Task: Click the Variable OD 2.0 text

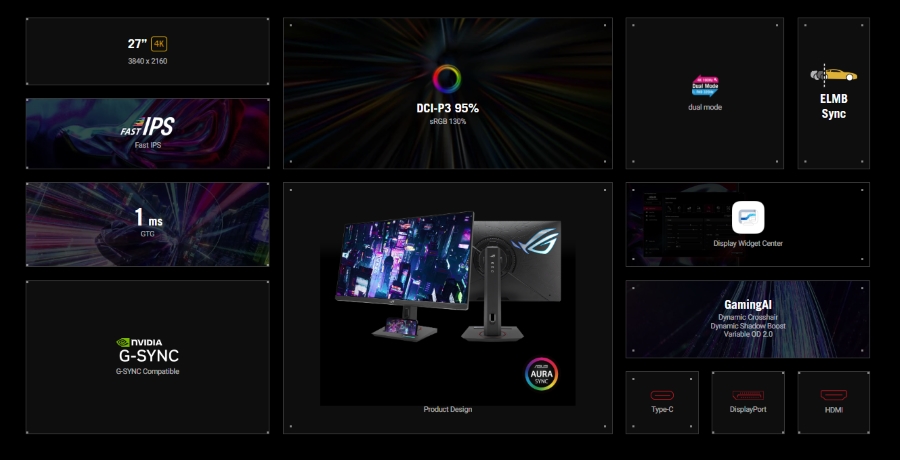Action: click(x=748, y=335)
